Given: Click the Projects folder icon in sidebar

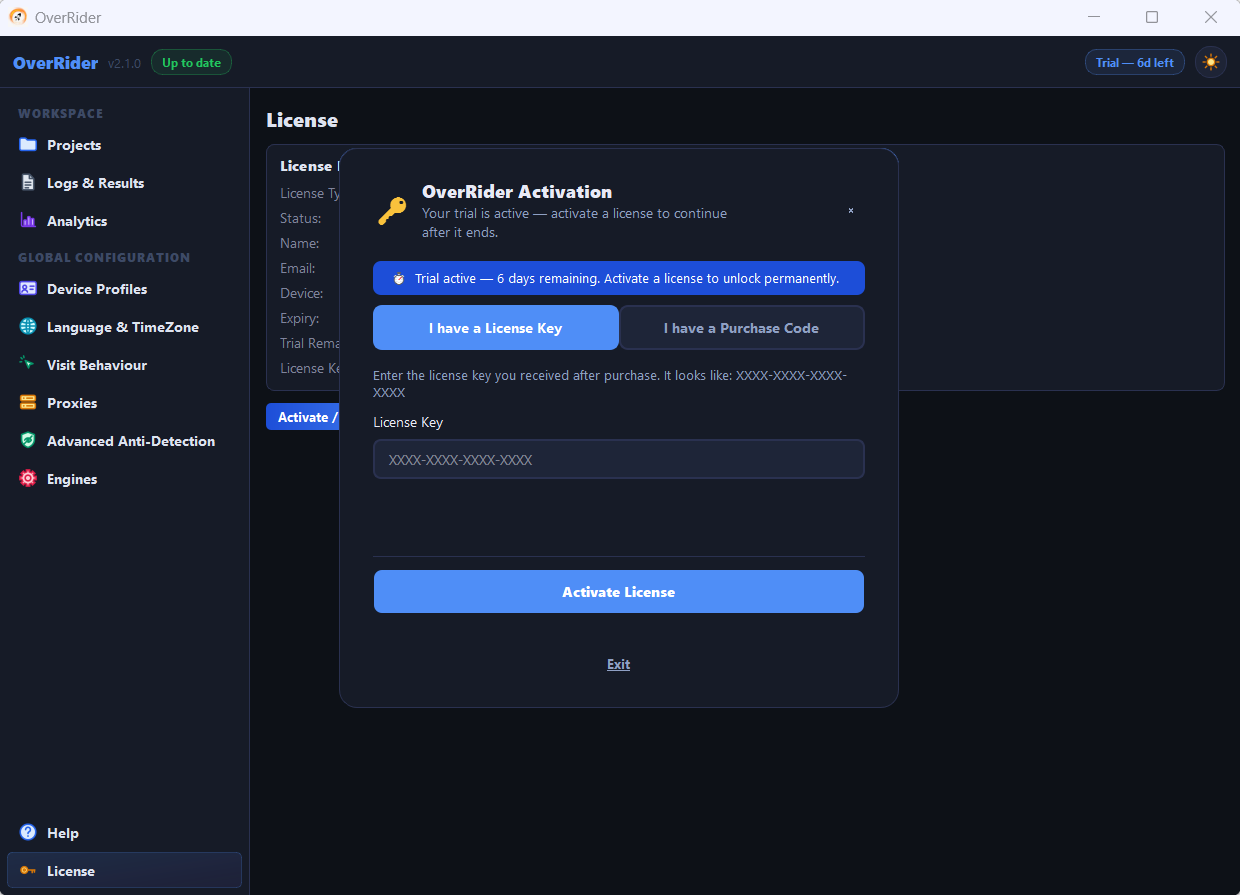Looking at the screenshot, I should (28, 145).
